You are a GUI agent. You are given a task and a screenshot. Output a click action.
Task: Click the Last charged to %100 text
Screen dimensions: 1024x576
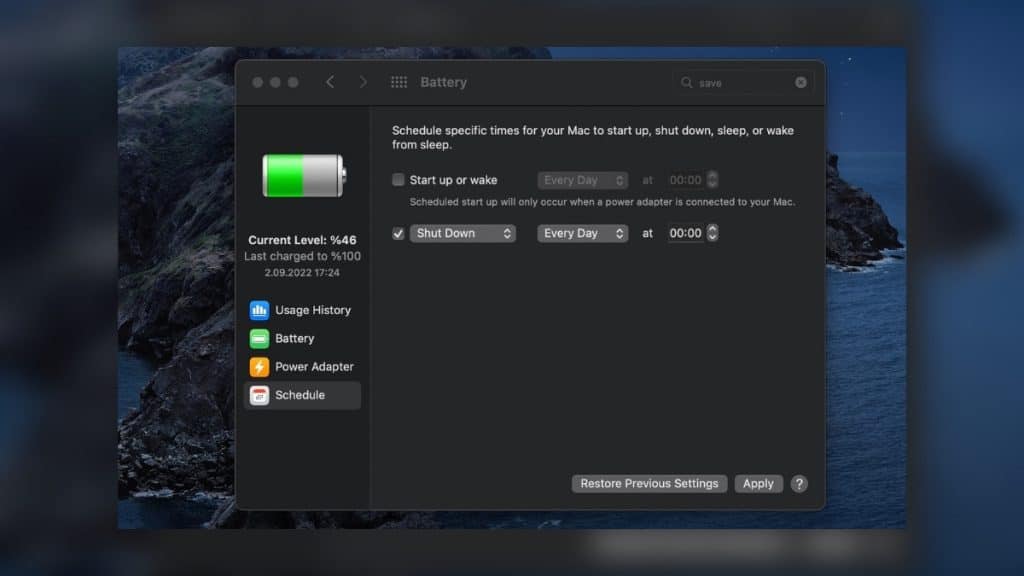coord(302,256)
